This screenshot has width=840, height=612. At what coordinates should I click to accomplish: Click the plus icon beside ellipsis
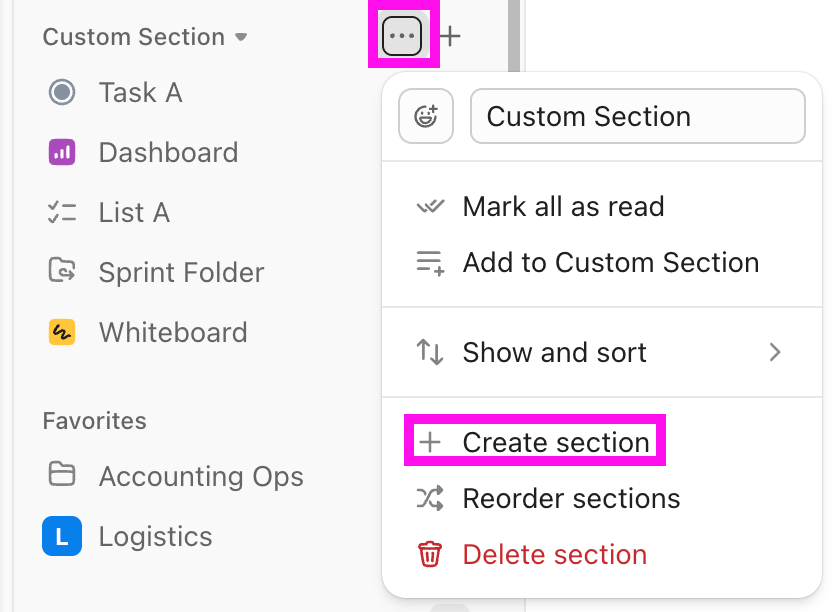[x=450, y=36]
